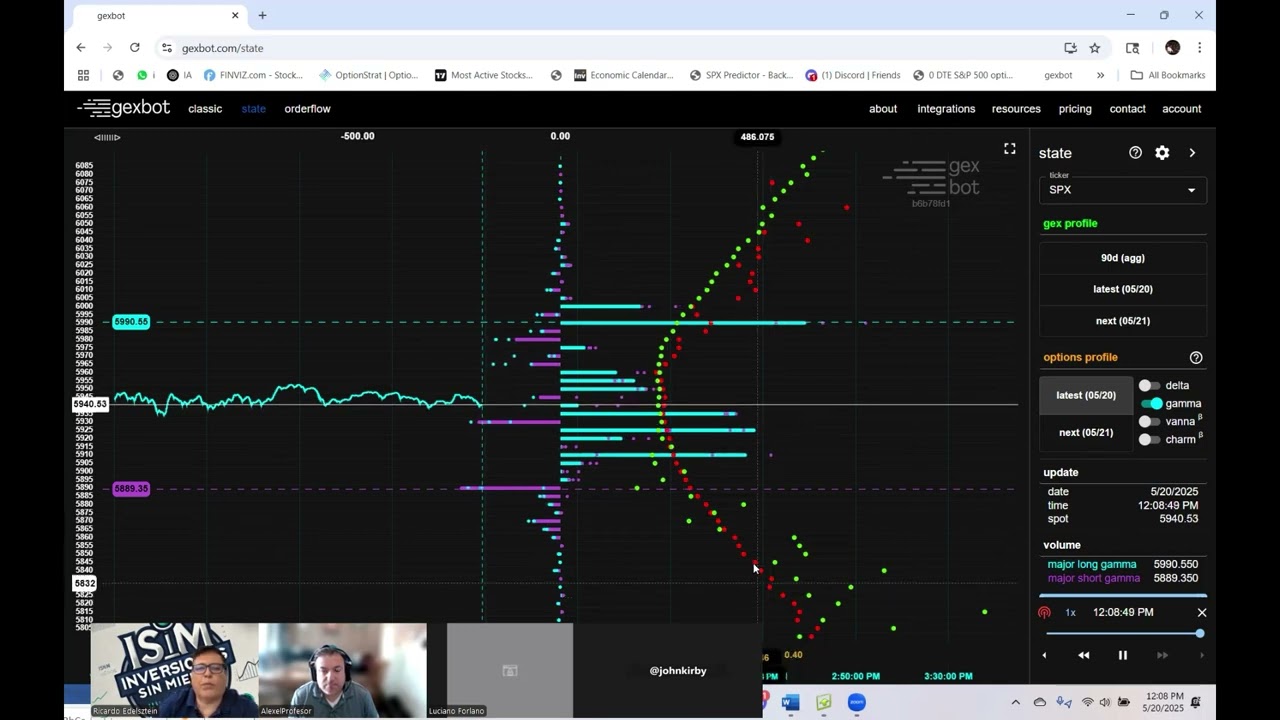Collapse the state side panel arrow

click(x=1192, y=153)
